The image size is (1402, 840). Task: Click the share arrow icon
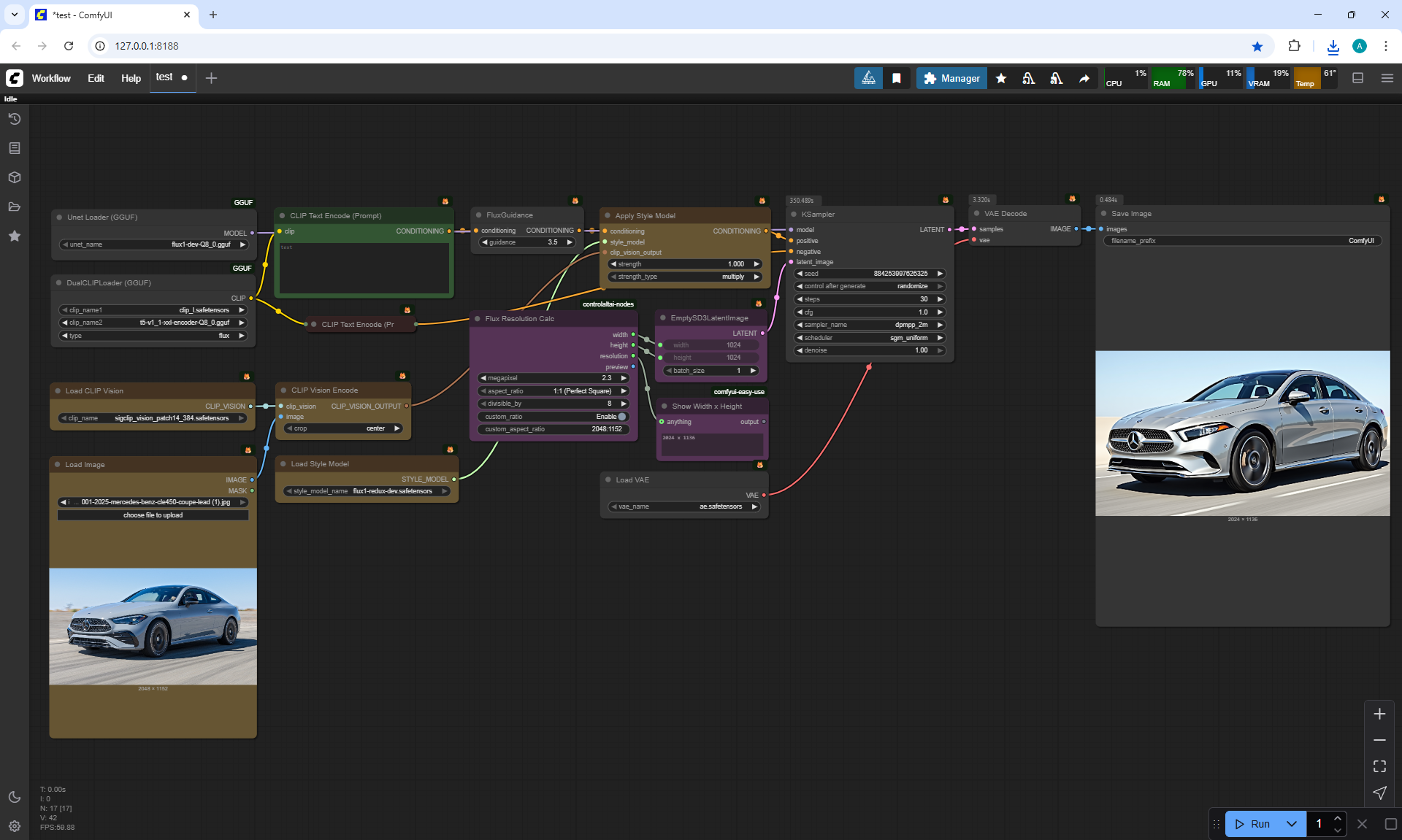click(1084, 78)
